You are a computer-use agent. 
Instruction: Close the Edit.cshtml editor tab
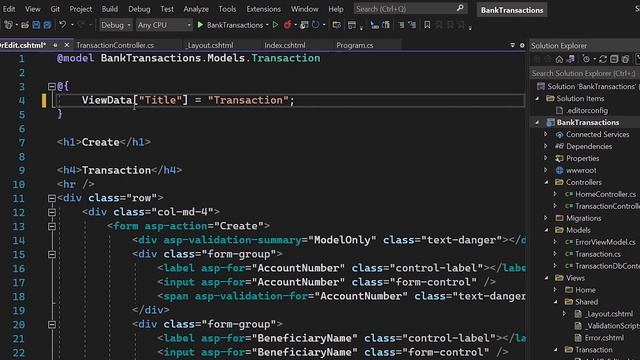click(x=67, y=45)
